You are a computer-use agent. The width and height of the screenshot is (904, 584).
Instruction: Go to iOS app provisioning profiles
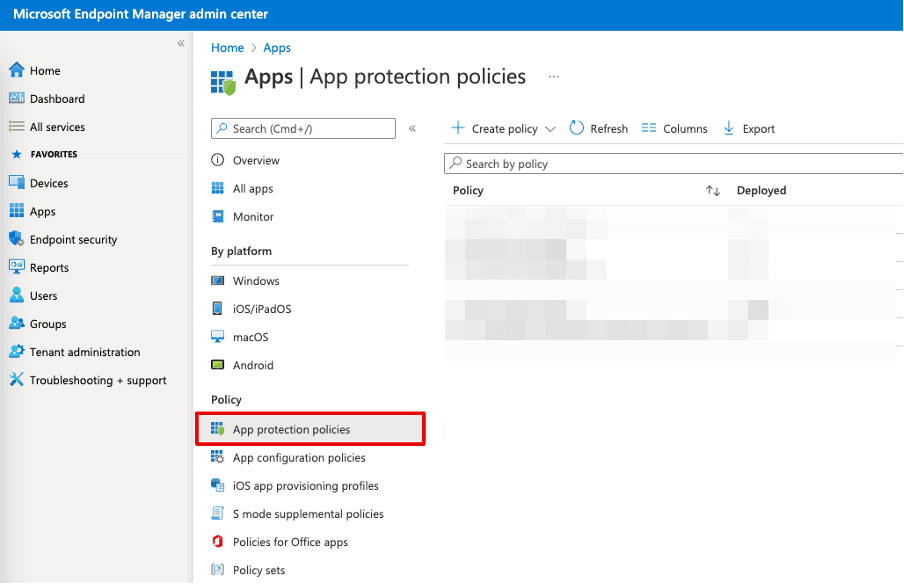pyautogui.click(x=305, y=486)
